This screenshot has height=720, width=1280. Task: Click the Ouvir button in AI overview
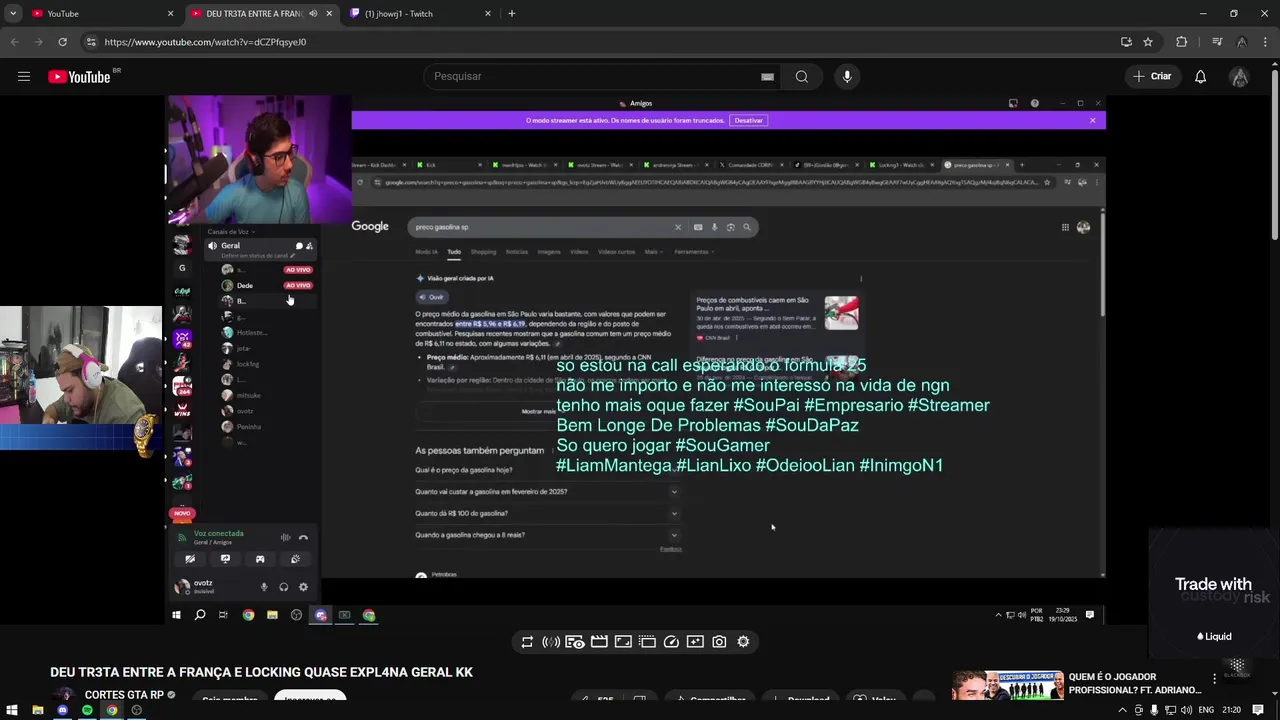point(432,297)
